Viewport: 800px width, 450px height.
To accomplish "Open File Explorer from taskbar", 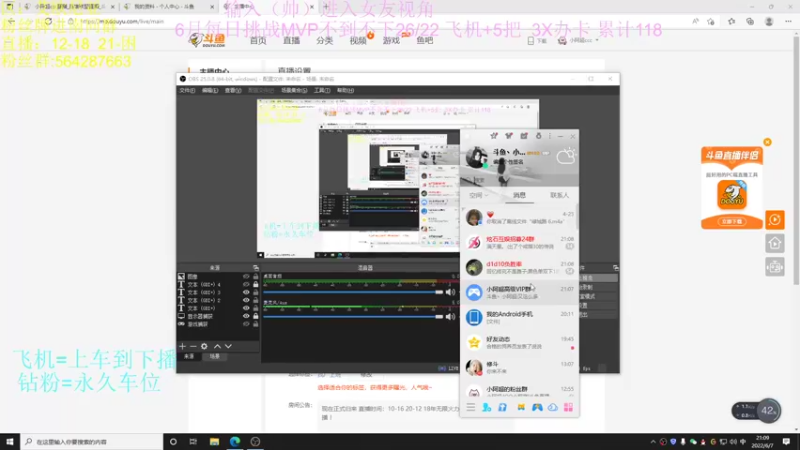I will click(214, 441).
